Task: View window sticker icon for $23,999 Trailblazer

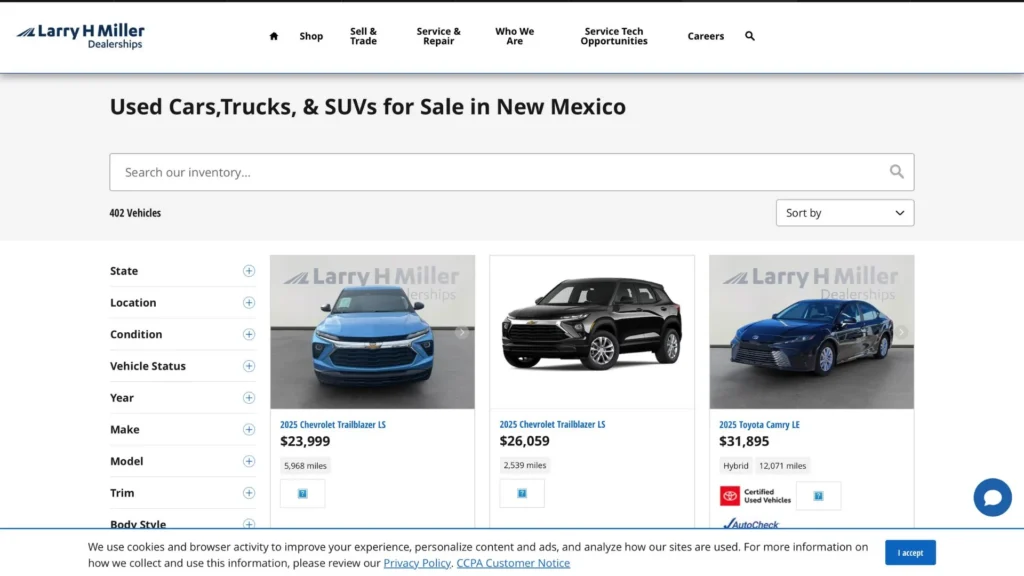Action: (x=302, y=494)
